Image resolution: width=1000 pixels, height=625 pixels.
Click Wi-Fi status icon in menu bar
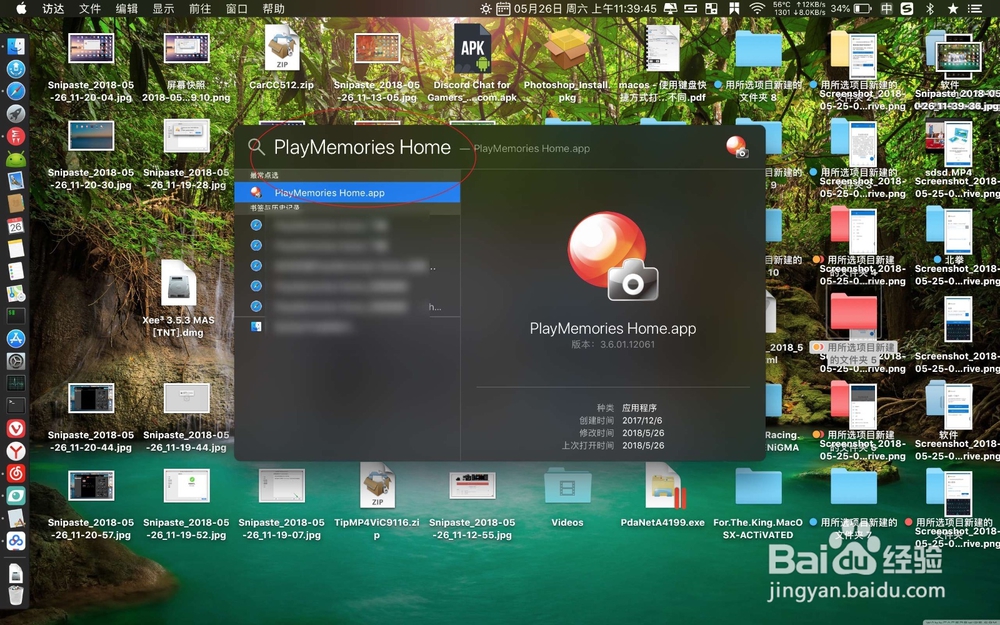pos(757,8)
